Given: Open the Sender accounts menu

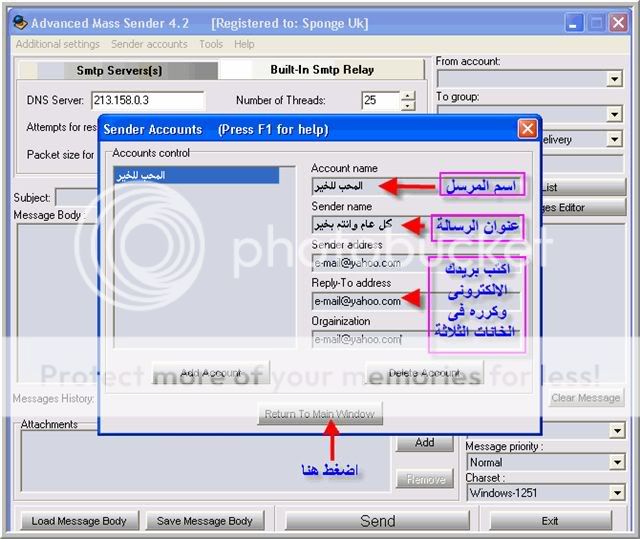Looking at the screenshot, I should point(149,44).
